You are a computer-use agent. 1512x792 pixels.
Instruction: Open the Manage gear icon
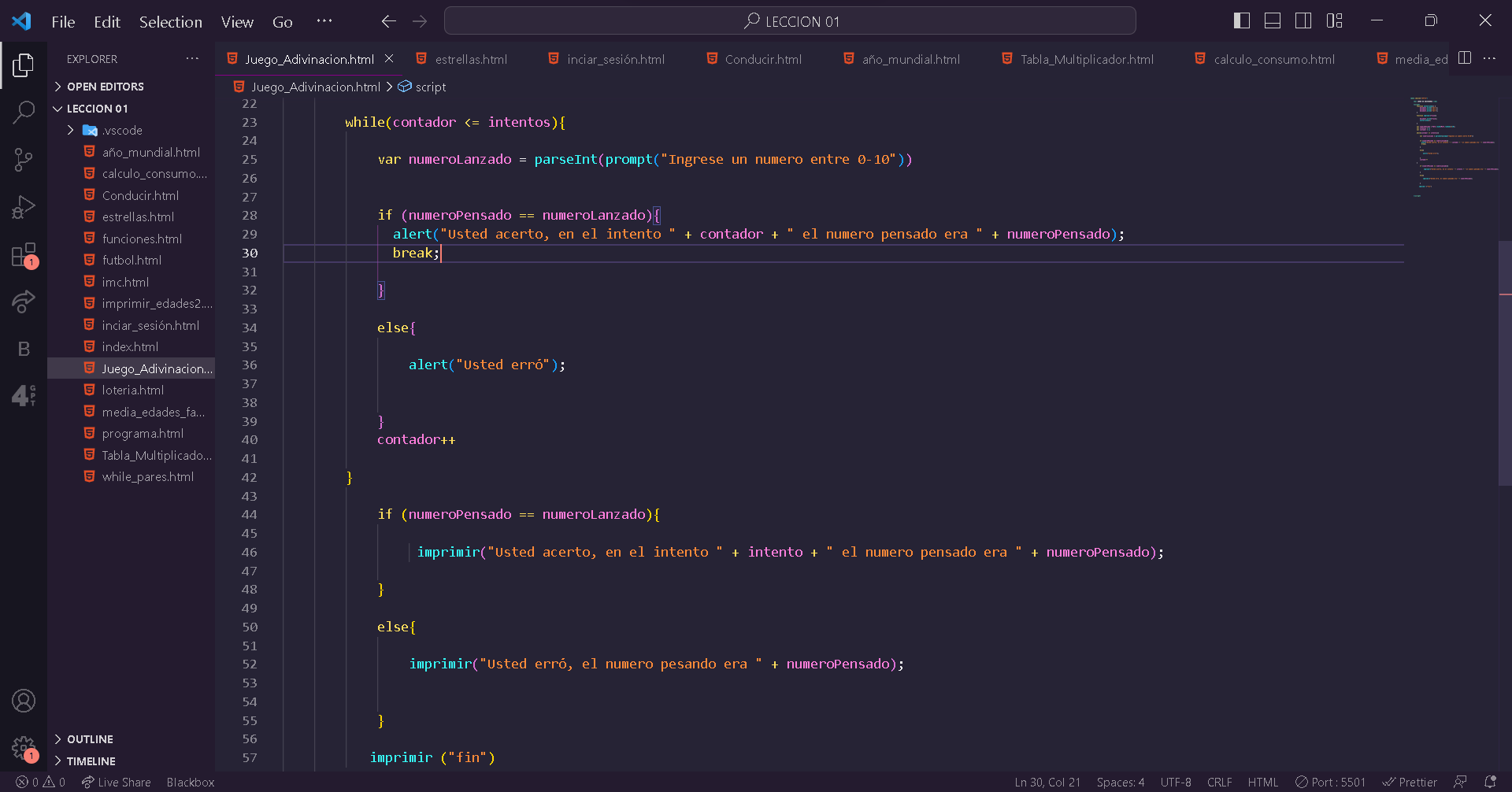point(24,749)
